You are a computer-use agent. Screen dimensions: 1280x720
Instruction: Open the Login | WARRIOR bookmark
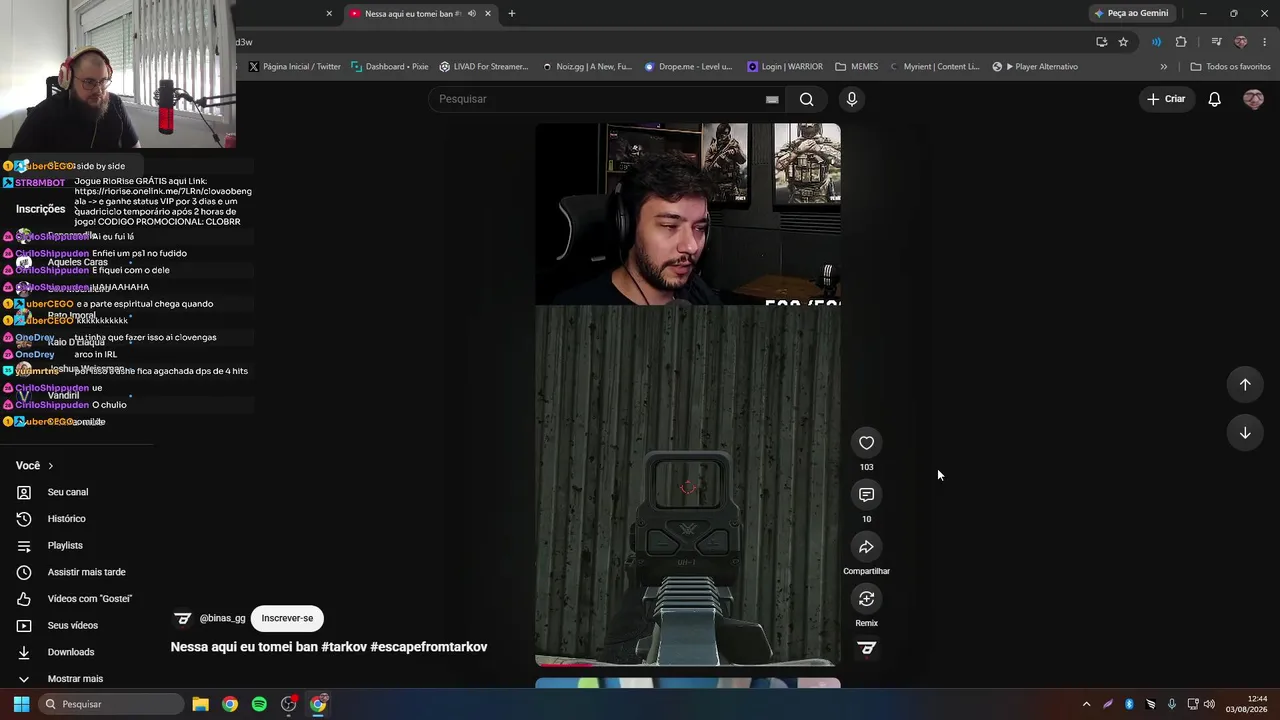pyautogui.click(x=785, y=67)
